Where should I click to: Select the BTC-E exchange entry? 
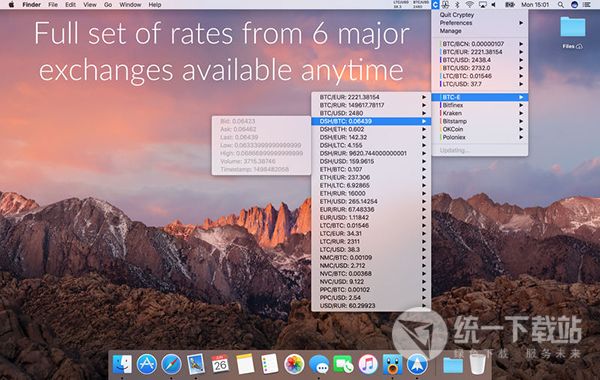pos(480,97)
